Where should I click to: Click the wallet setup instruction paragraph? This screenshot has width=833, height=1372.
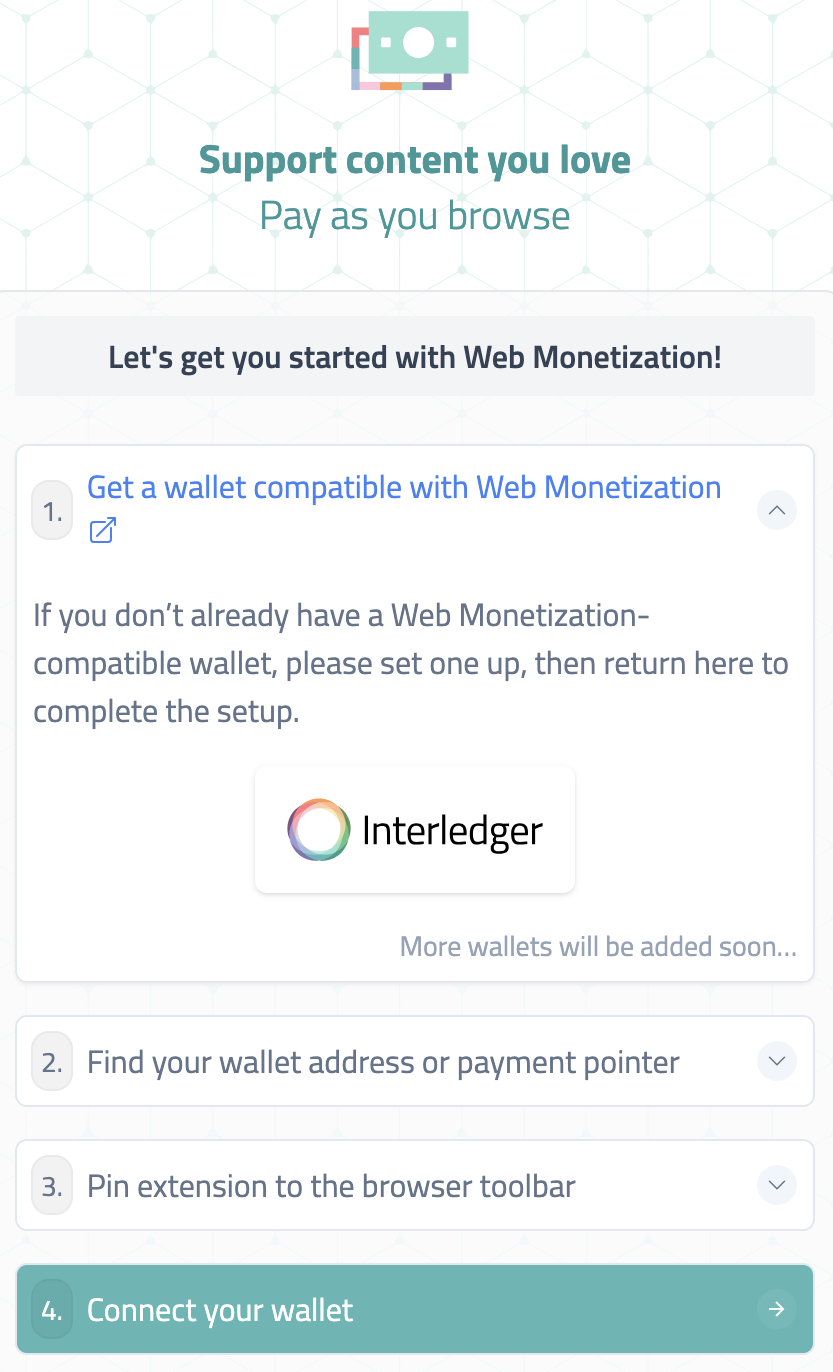tap(411, 663)
